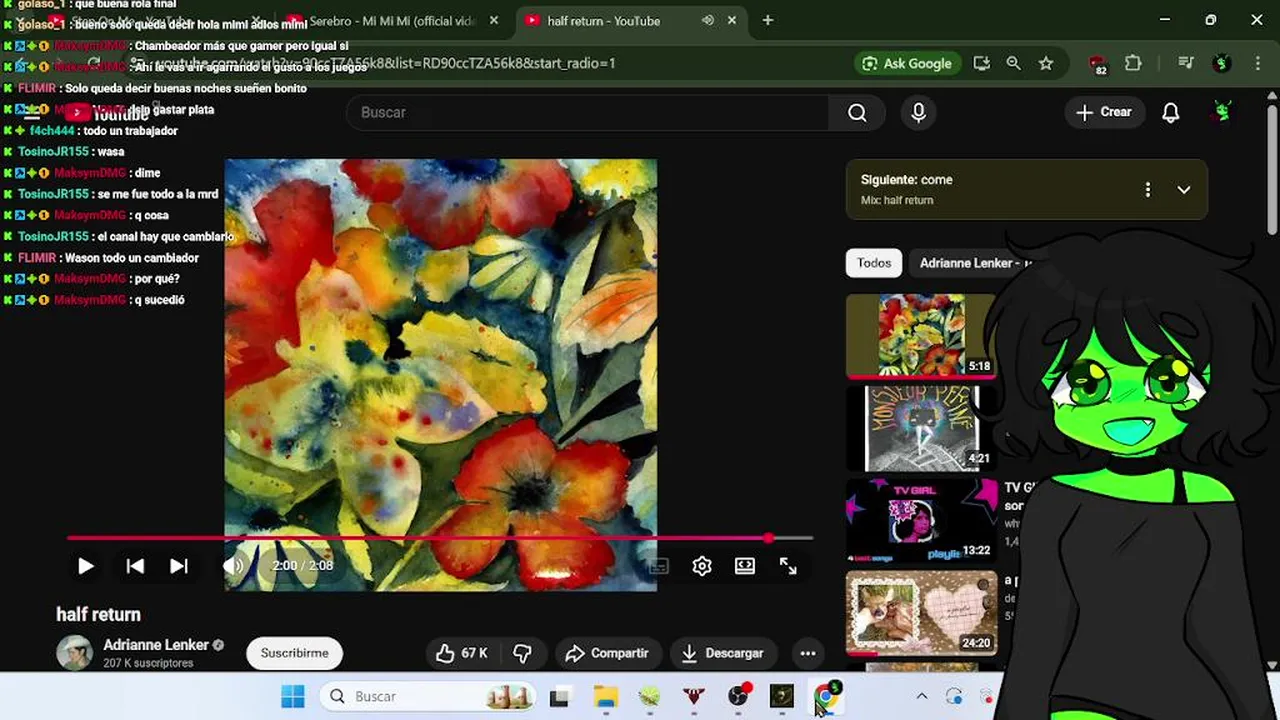1280x720 pixels.
Task: Open the YouTube hamburger guide menu
Action: 31,112
